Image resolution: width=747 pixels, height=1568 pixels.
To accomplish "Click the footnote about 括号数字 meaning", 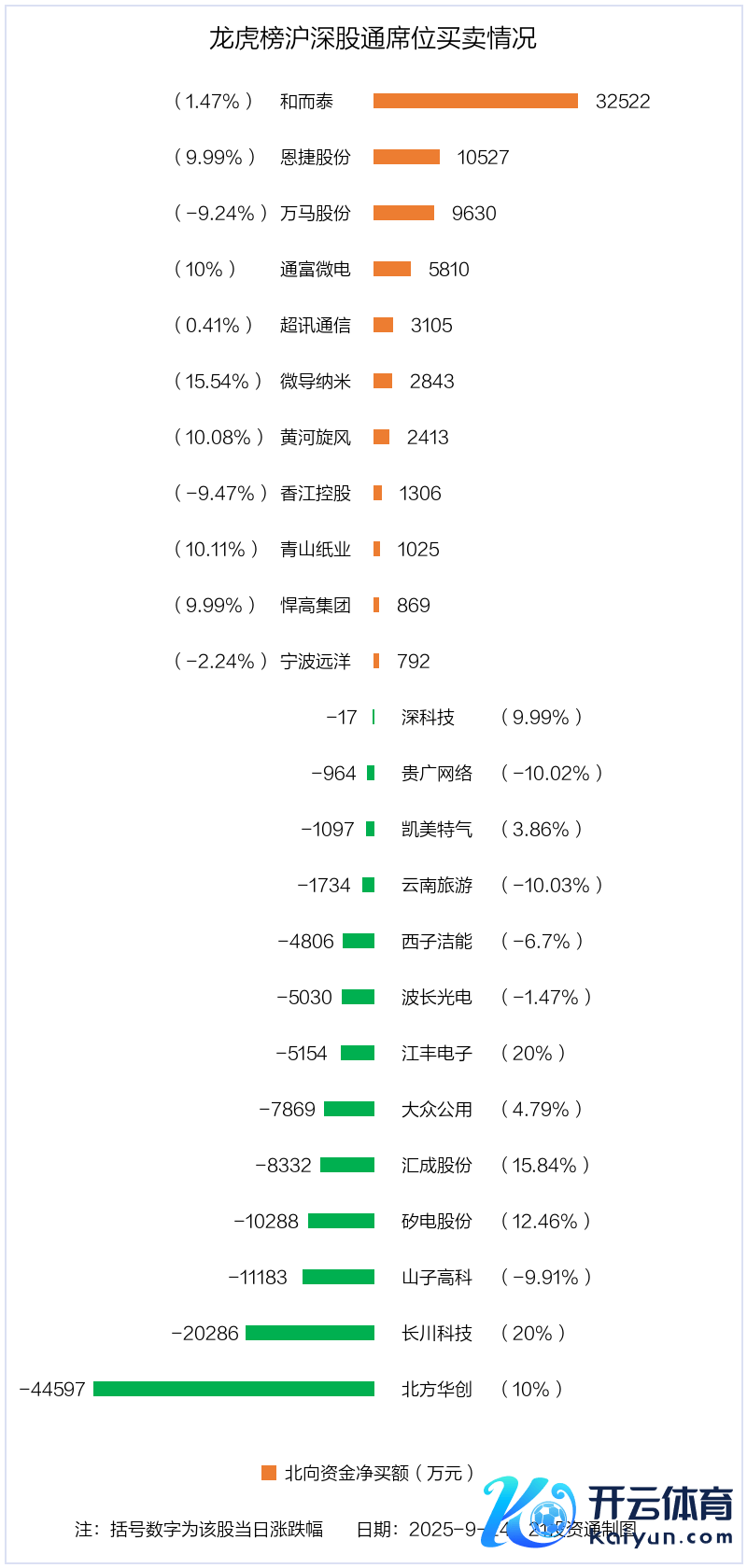I will 199,1529.
